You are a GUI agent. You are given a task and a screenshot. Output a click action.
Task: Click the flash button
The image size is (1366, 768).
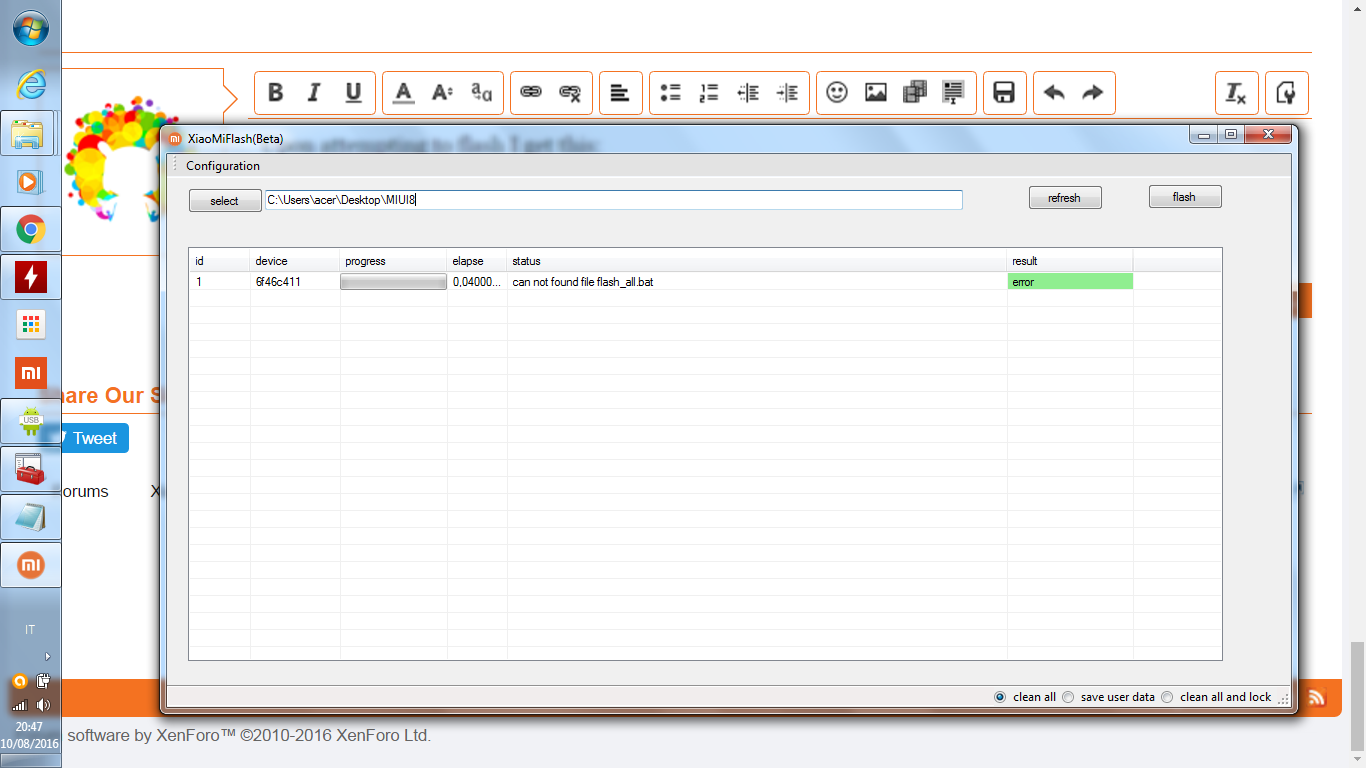tap(1185, 197)
